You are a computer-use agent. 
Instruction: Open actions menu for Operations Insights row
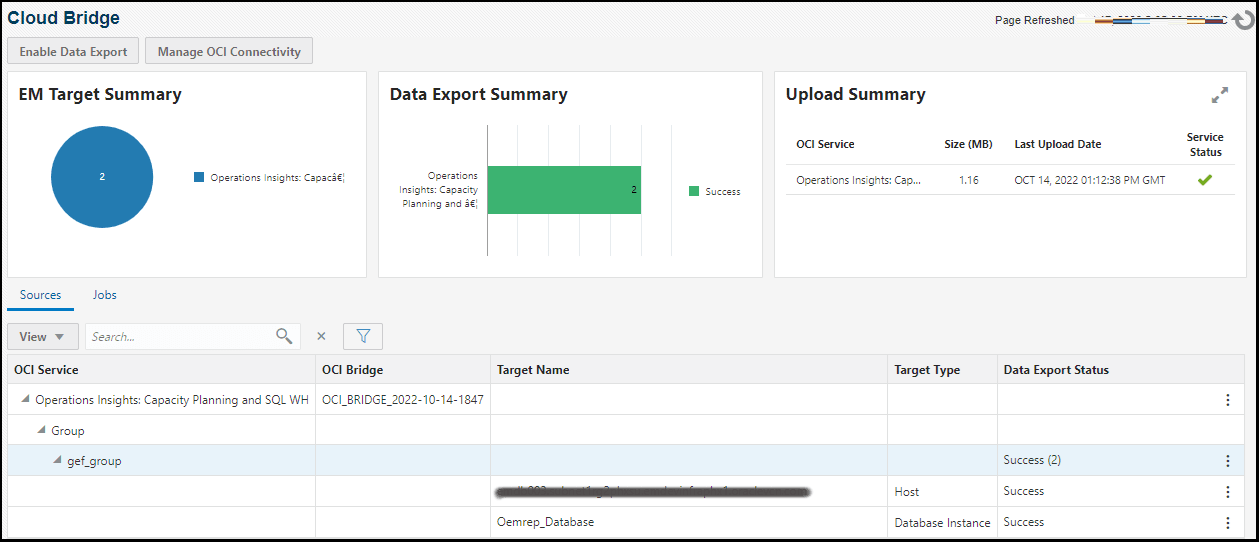(1228, 400)
